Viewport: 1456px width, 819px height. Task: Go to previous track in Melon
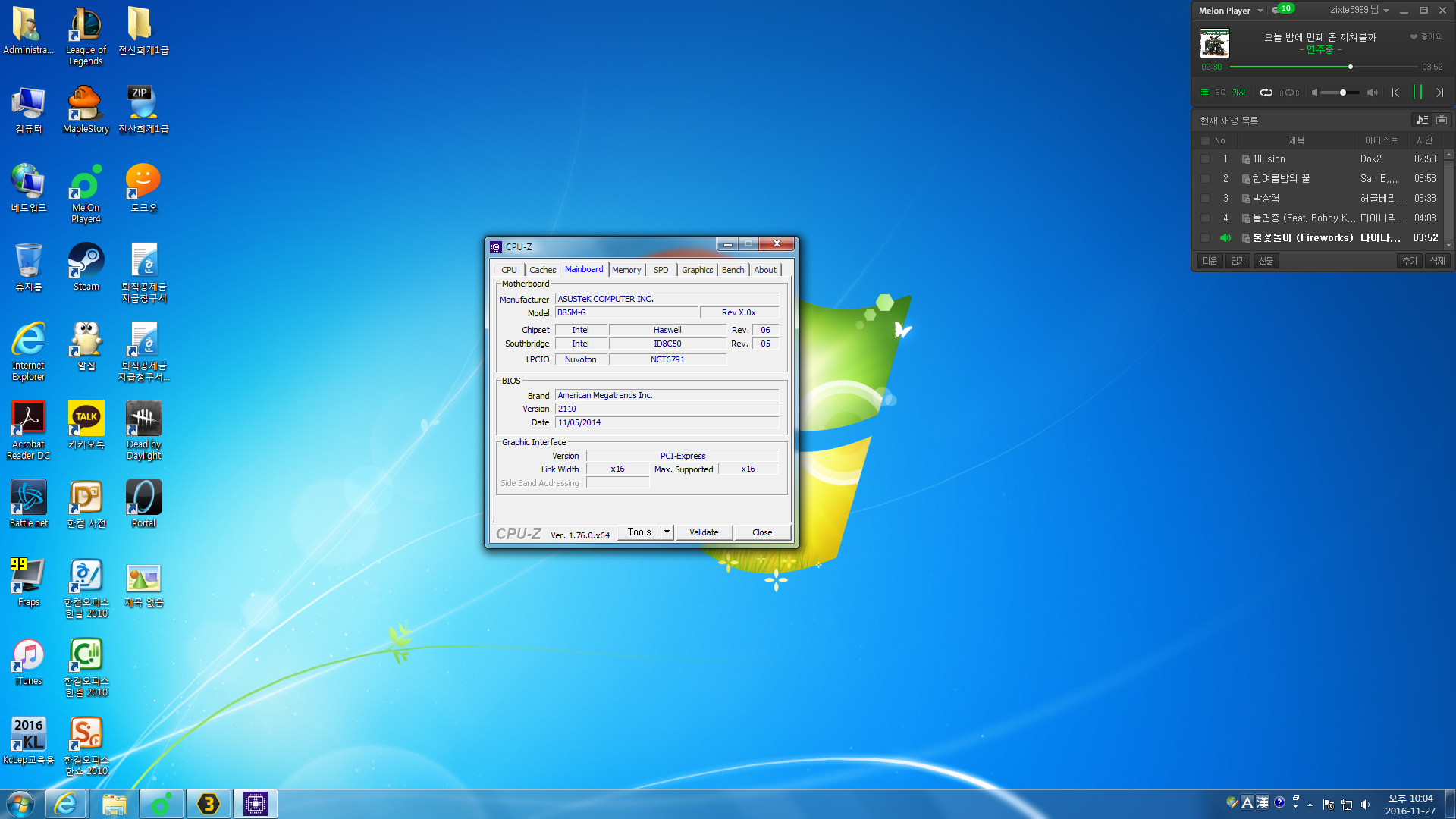coord(1395,93)
